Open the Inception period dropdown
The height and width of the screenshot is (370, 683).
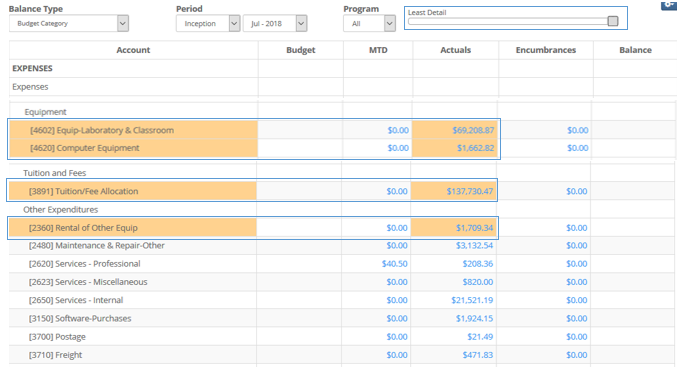pyautogui.click(x=208, y=24)
